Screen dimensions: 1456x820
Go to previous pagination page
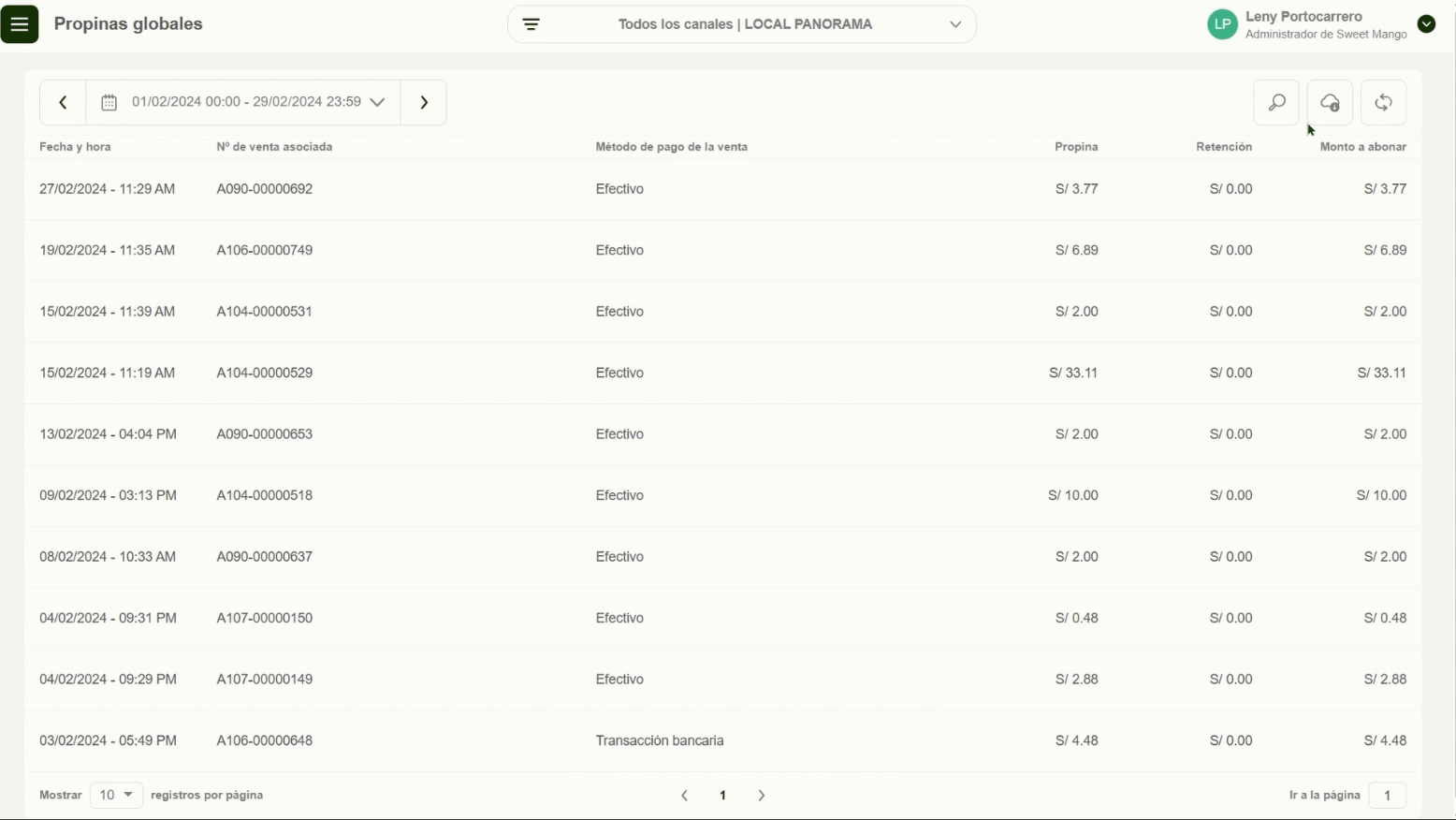pos(684,795)
